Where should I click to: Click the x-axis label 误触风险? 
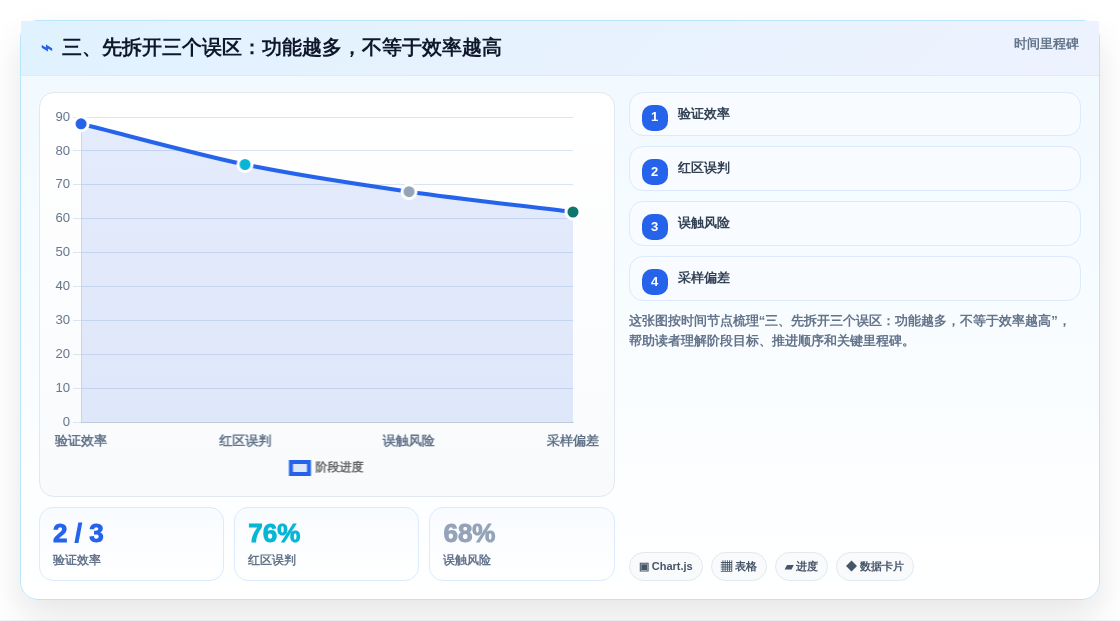409,441
